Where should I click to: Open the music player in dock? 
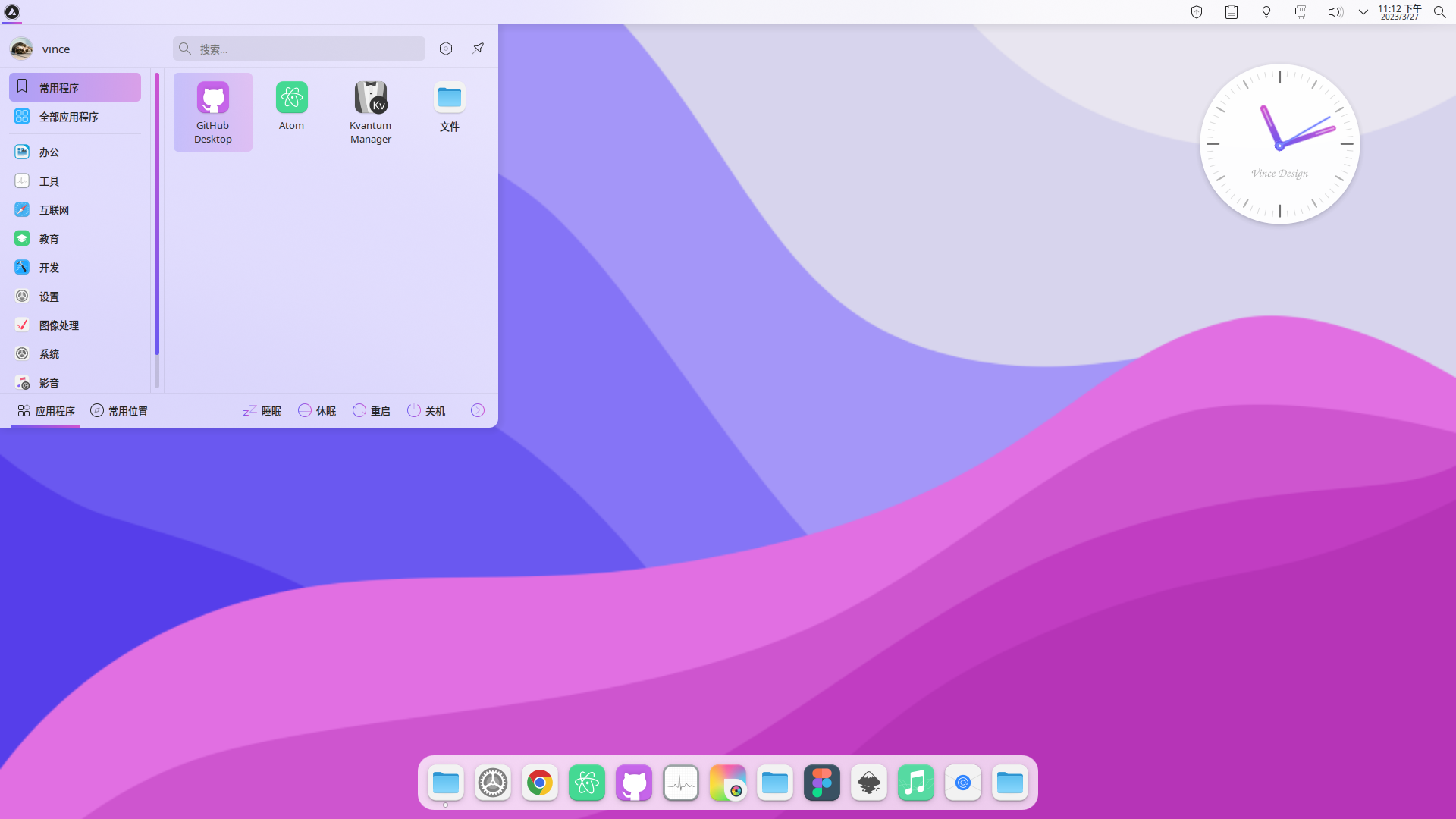[916, 783]
